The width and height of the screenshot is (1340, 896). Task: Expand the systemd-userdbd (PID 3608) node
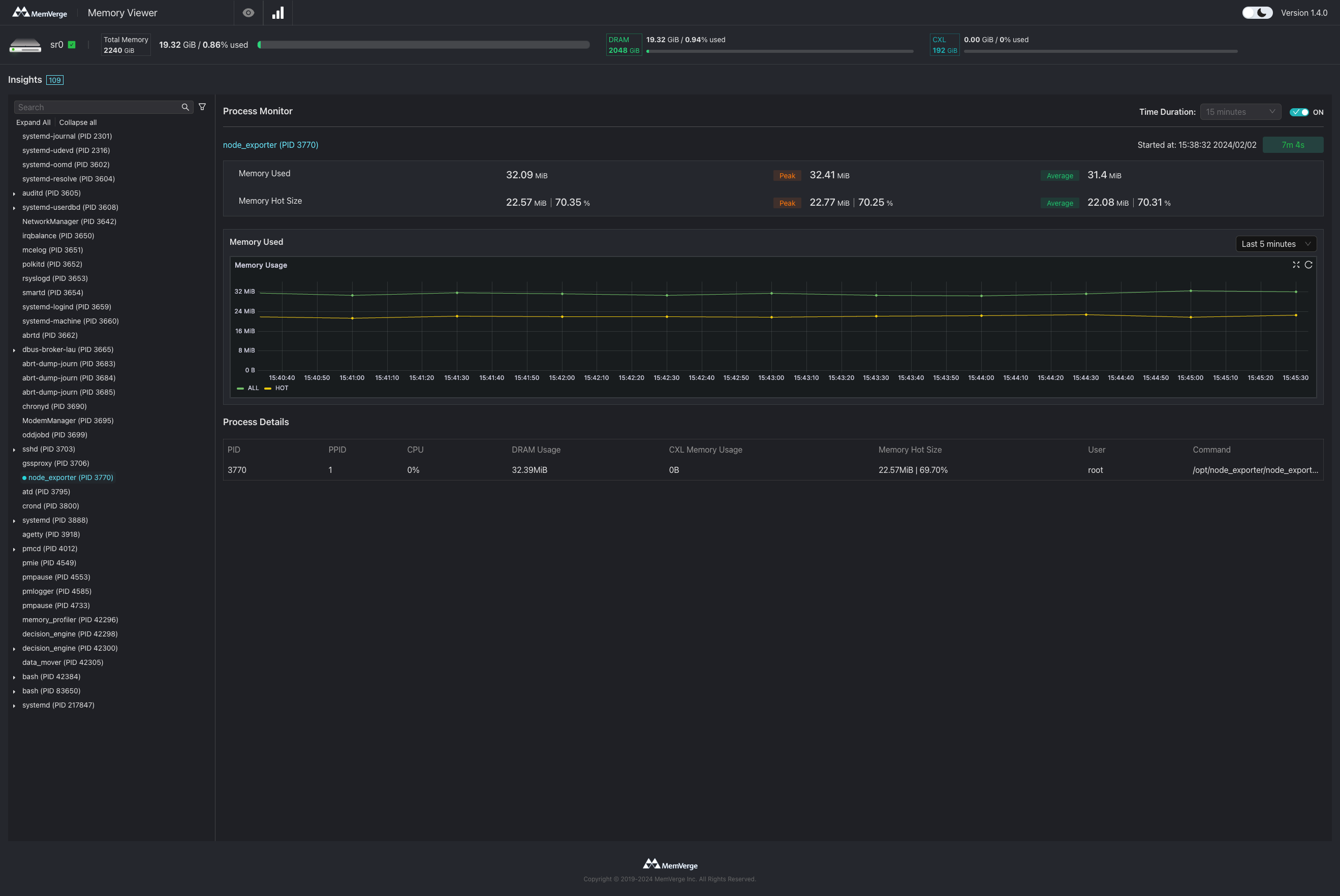[14, 208]
